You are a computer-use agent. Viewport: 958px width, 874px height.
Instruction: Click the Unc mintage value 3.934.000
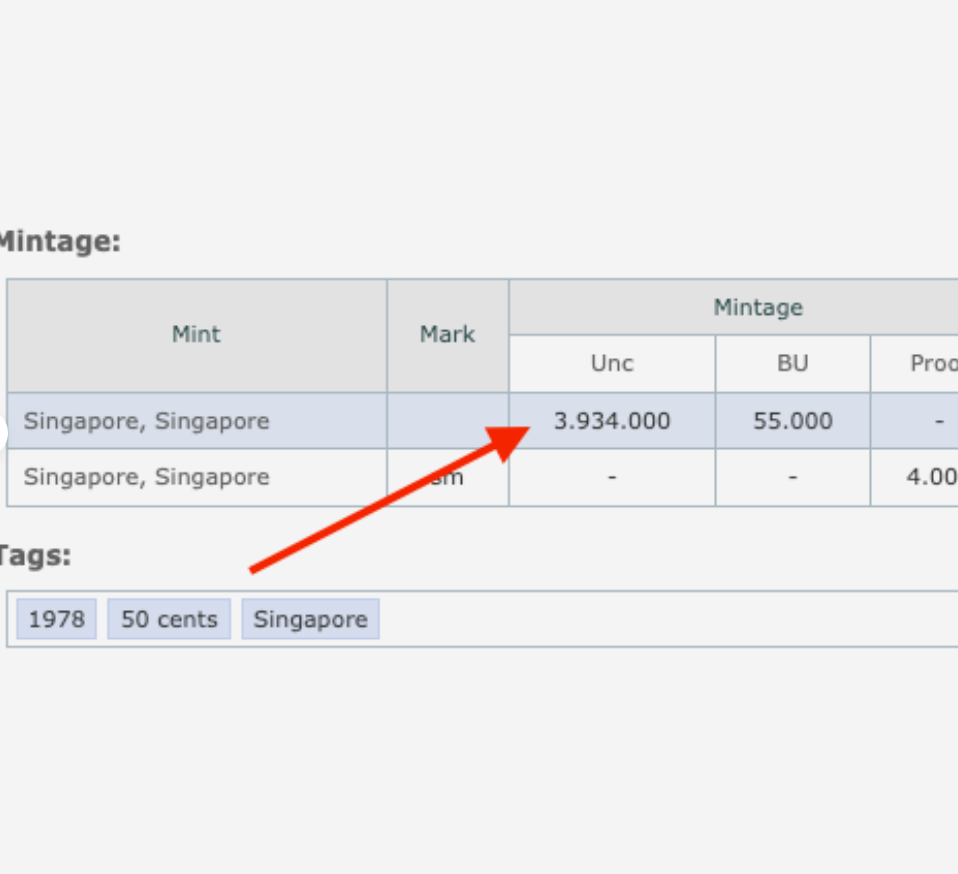[x=612, y=421]
